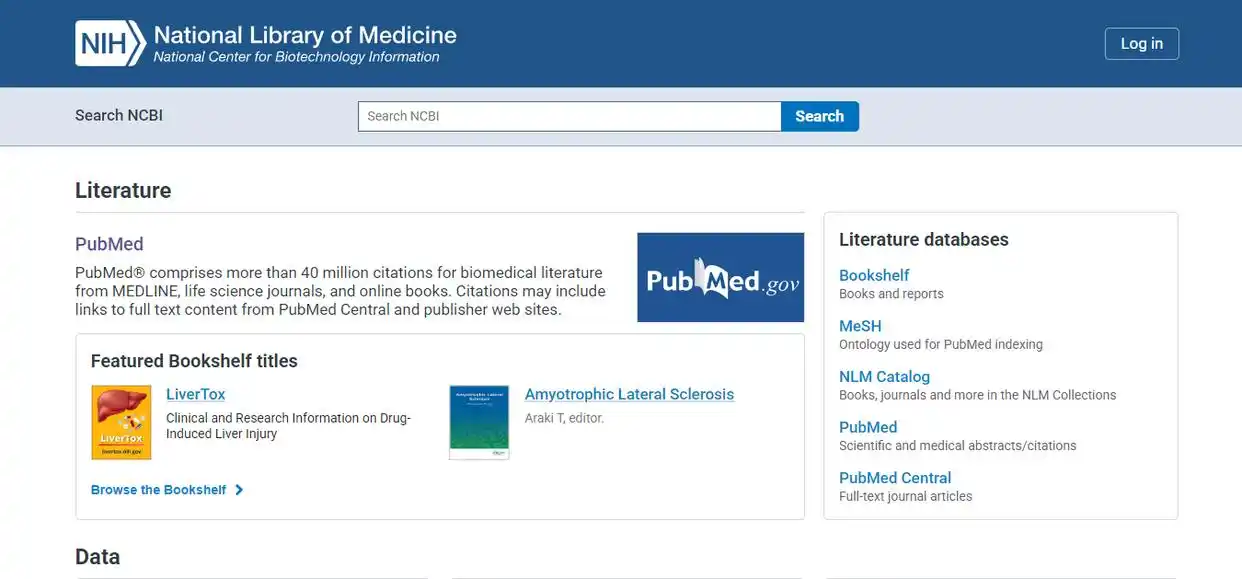Open the Amyotrophic Lateral Sclerosis title link
This screenshot has width=1242, height=579.
[629, 394]
